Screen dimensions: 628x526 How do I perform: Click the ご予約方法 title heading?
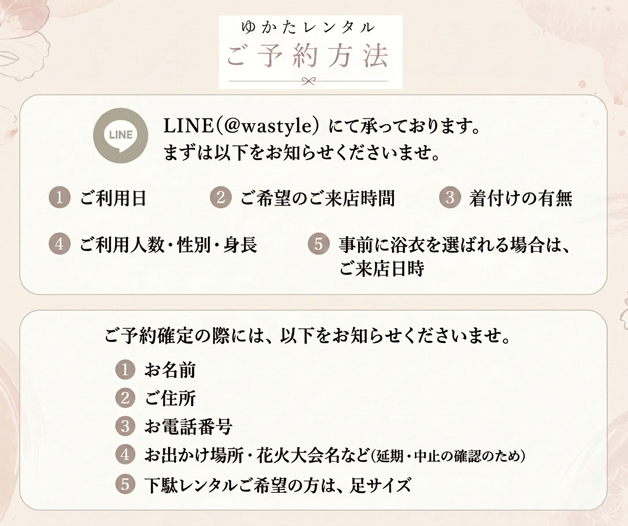tap(308, 55)
